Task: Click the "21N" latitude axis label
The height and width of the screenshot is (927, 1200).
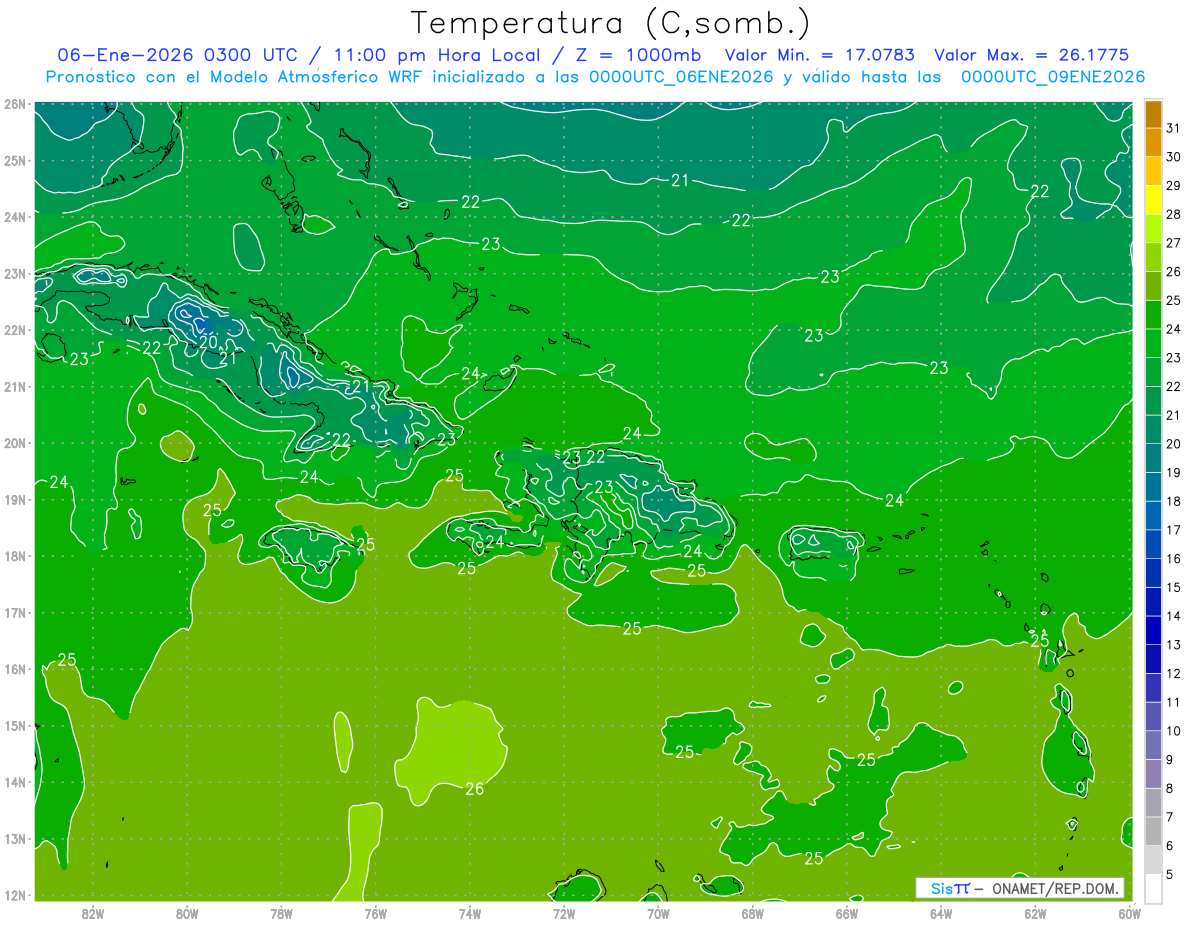Action: click(x=15, y=387)
